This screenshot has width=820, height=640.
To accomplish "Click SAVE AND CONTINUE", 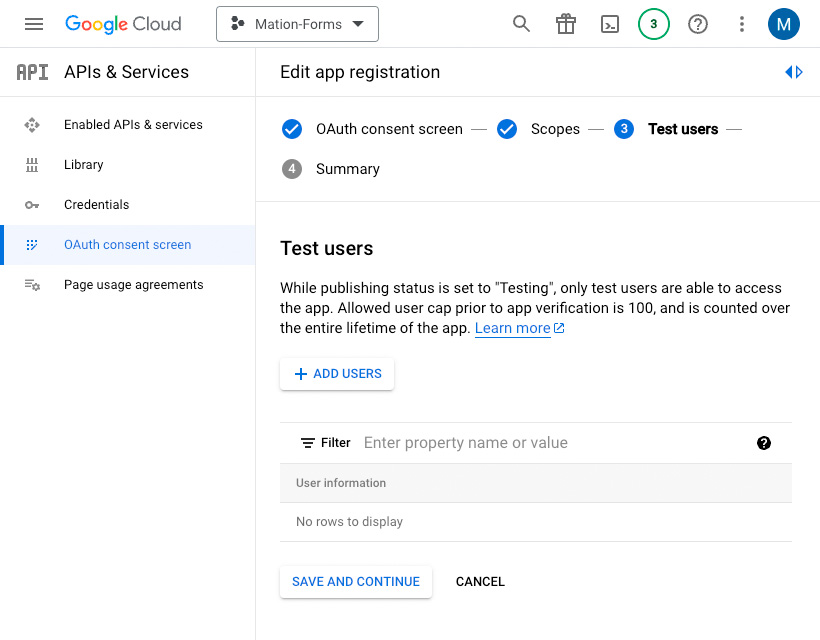I will click(356, 582).
